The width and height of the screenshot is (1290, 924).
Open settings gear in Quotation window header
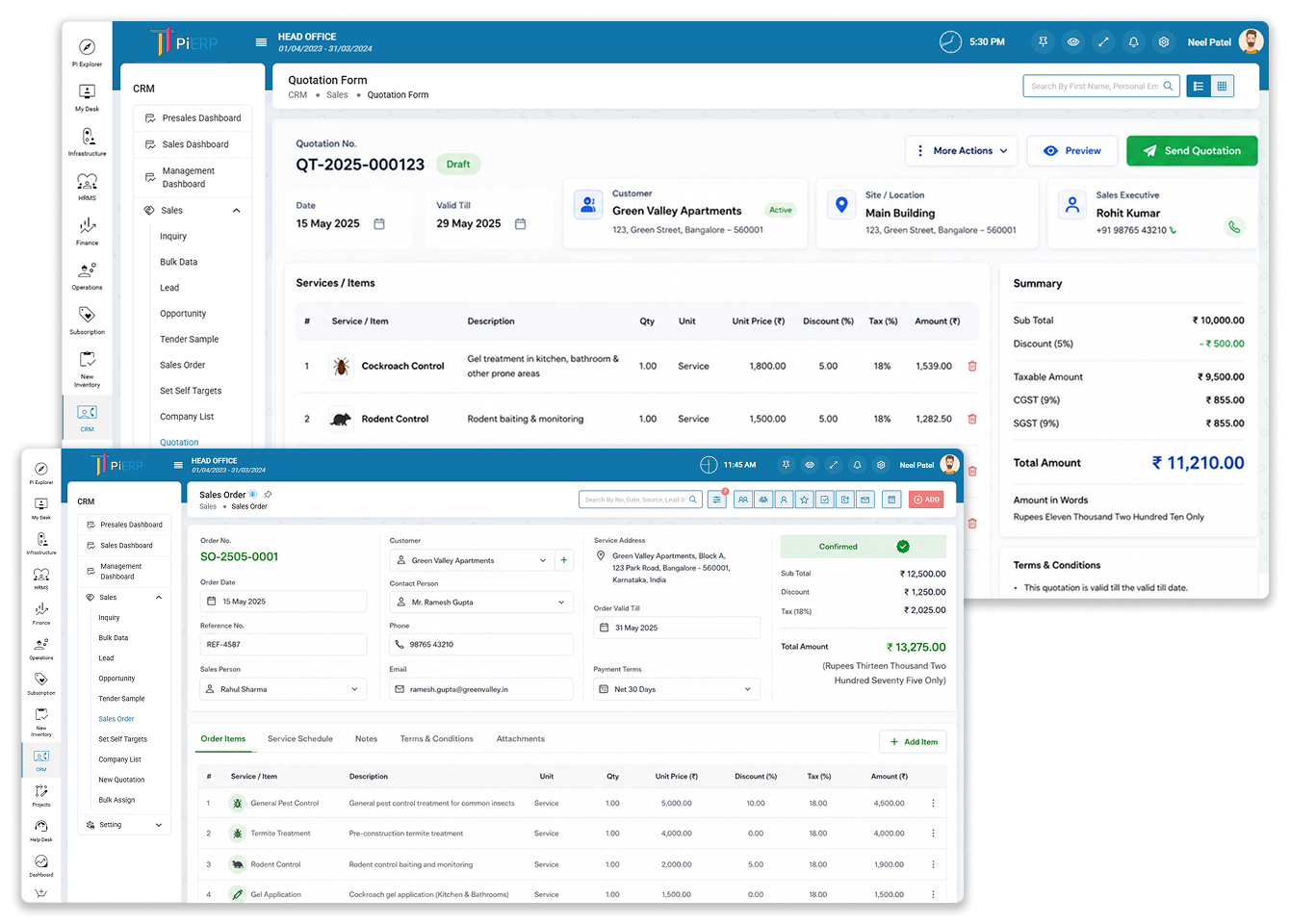click(1164, 42)
